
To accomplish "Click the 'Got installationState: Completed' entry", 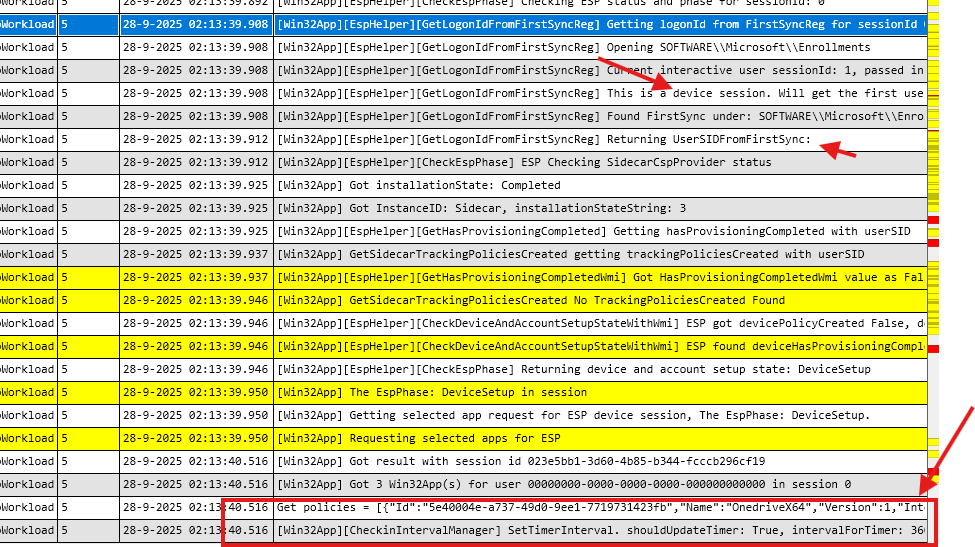I will coord(600,185).
